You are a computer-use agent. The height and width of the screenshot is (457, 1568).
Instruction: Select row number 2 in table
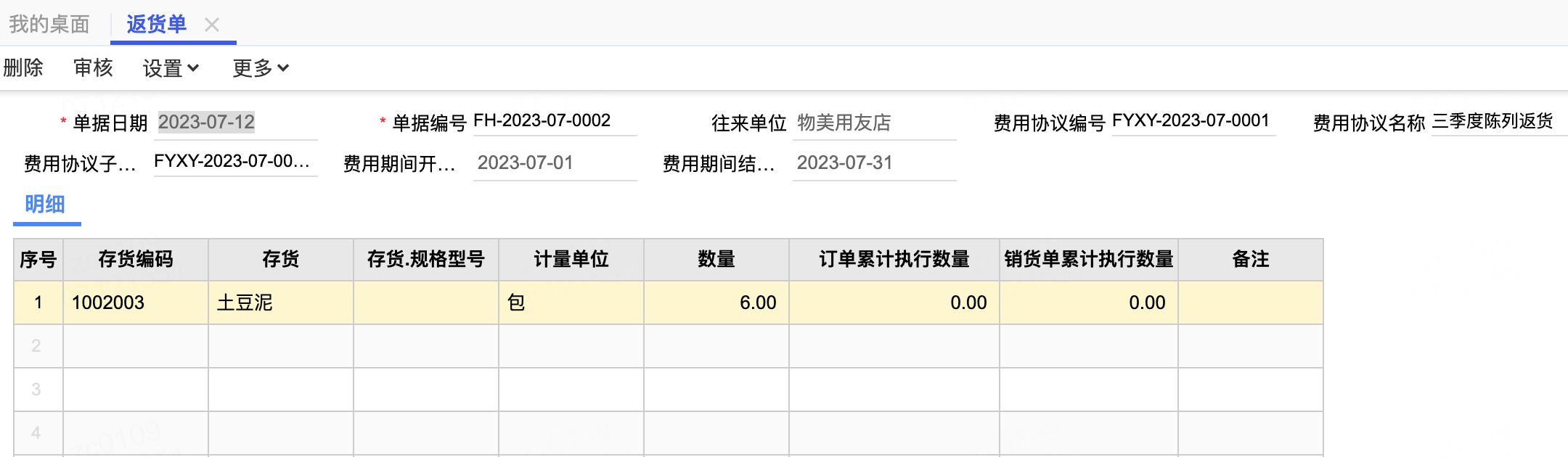coord(37,346)
